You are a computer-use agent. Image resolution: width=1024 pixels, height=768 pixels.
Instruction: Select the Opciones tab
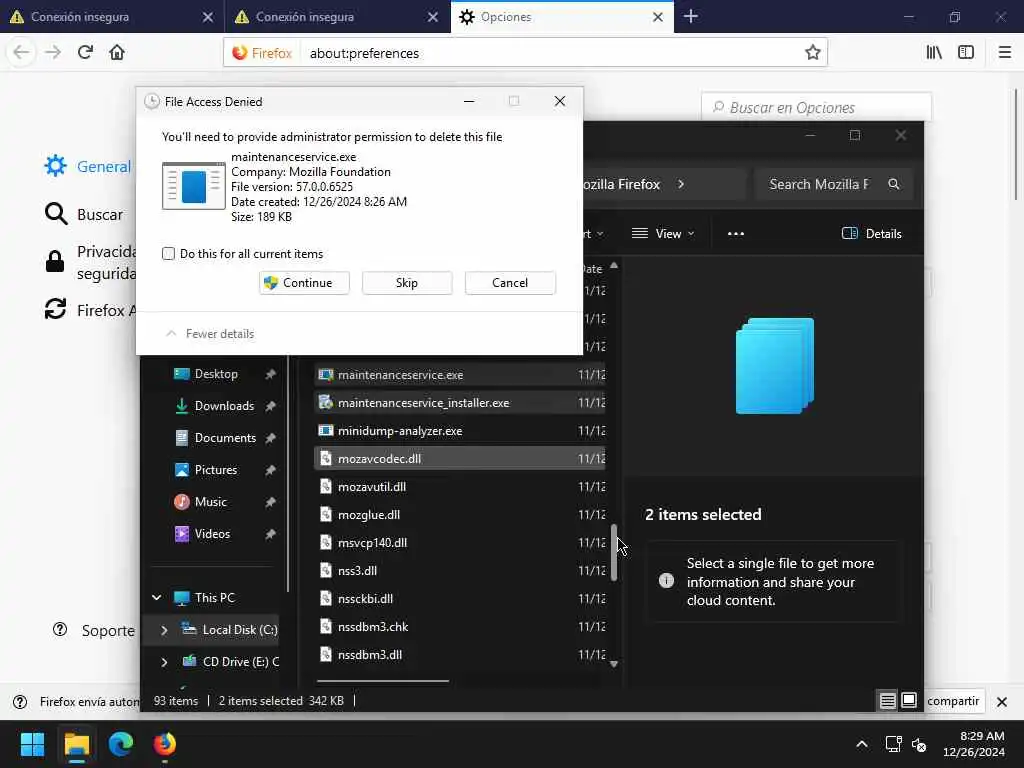(x=561, y=16)
